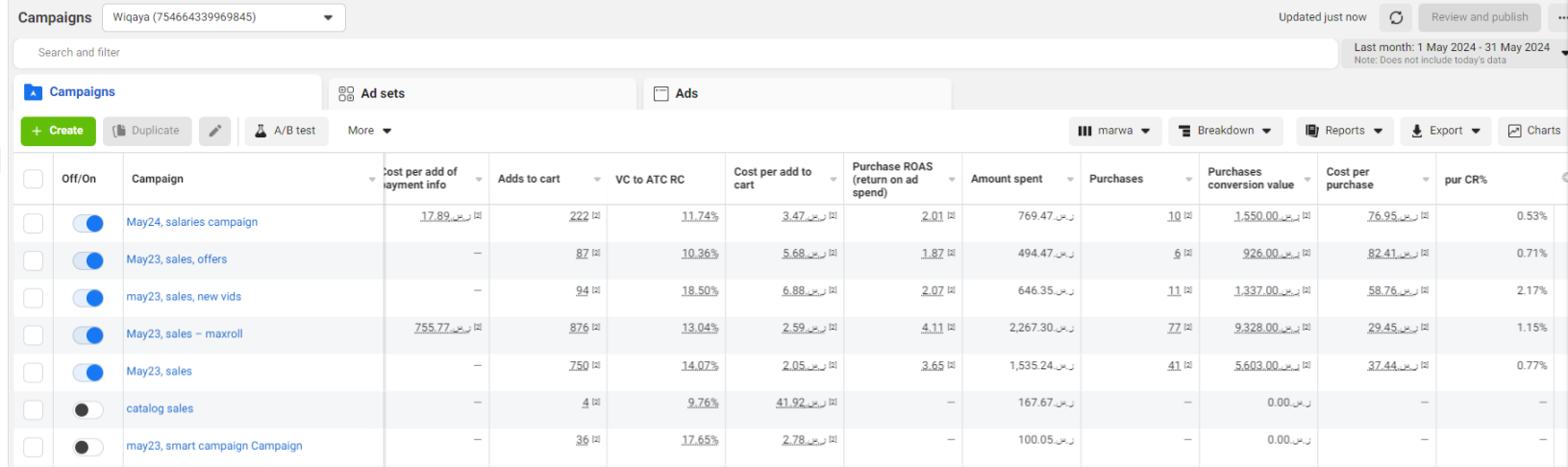
Task: Open the Breakdown dropdown
Action: 1226,131
